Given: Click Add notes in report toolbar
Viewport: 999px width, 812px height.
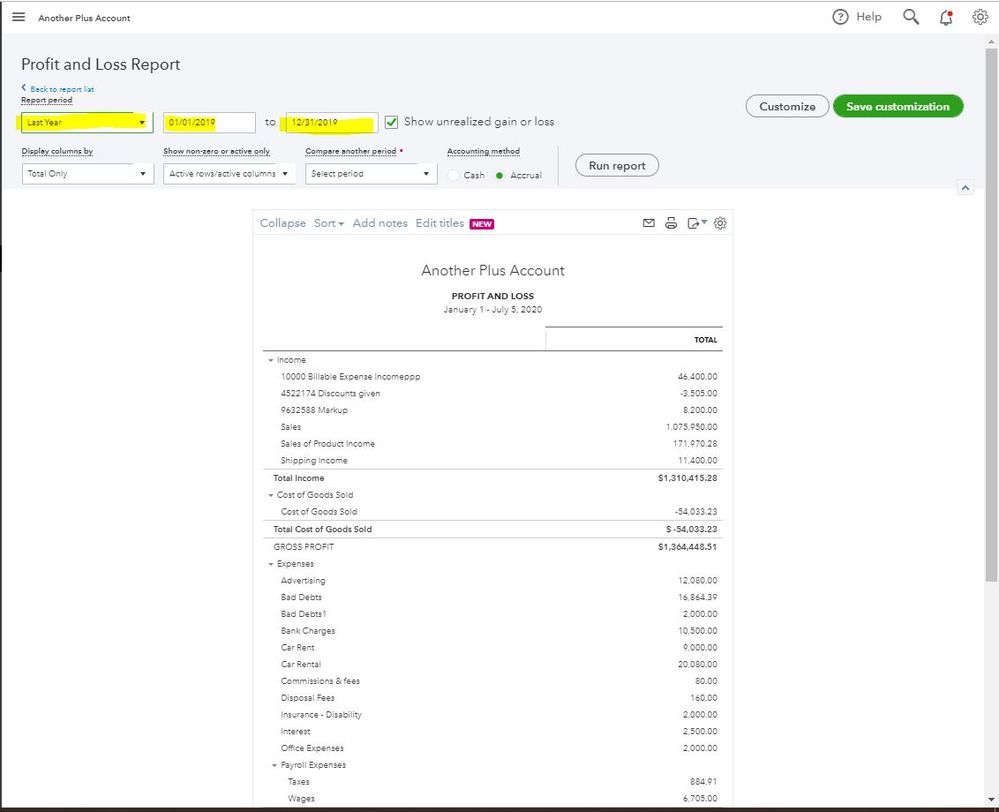Looking at the screenshot, I should click(x=380, y=223).
